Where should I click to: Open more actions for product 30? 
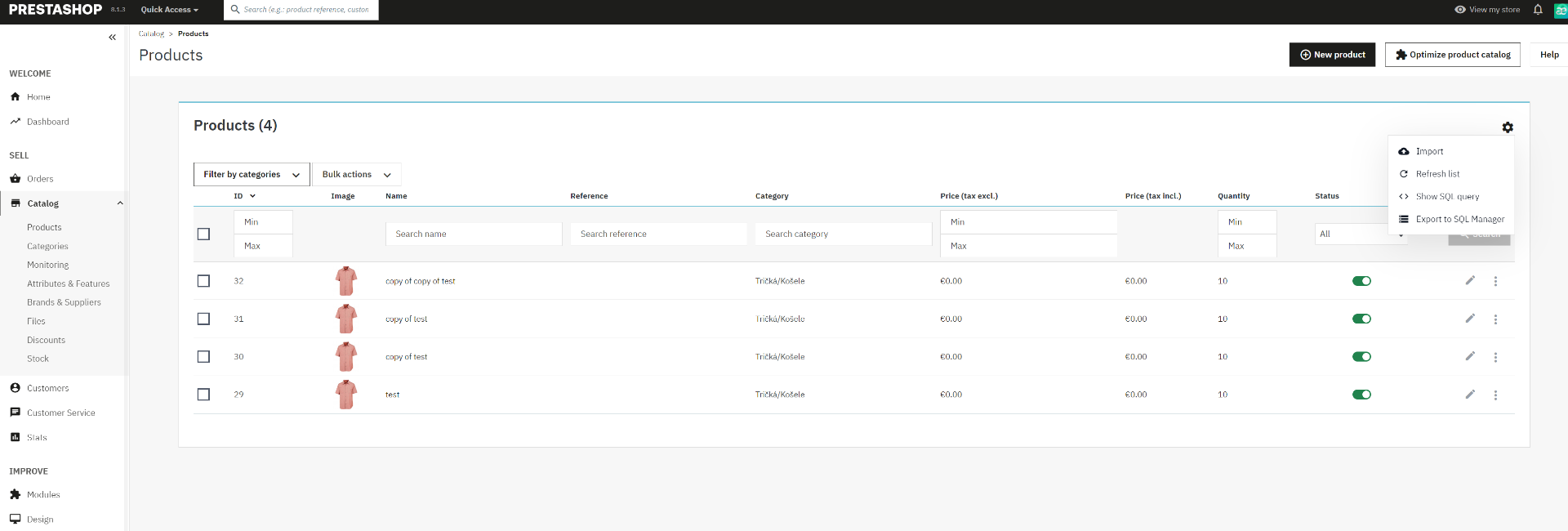[1495, 357]
